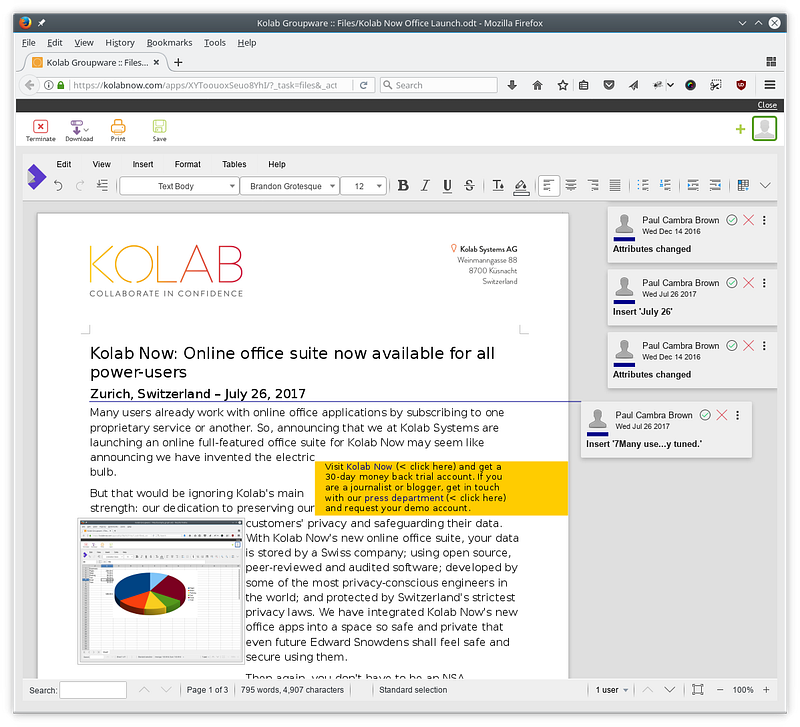Reject the "Insert '7Many use...y tuned.'" change

pos(722,415)
